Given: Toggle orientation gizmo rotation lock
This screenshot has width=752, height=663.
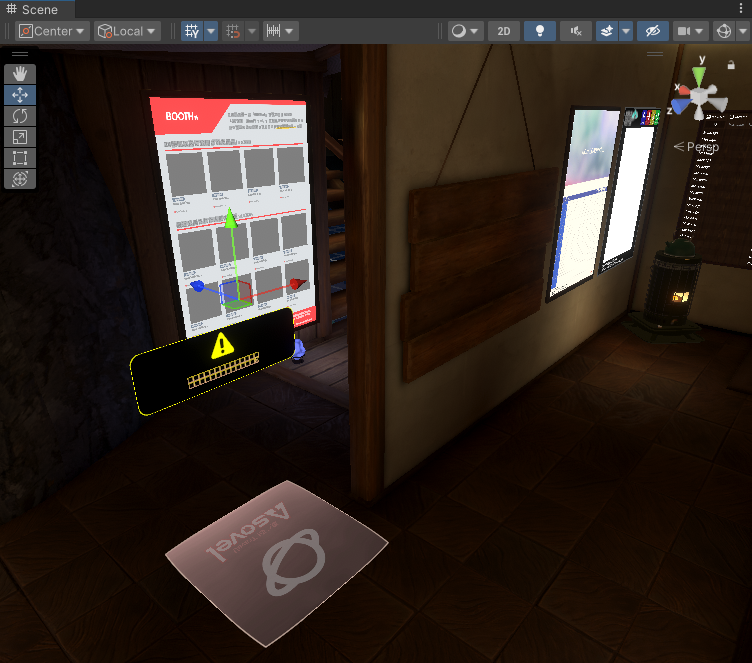Looking at the screenshot, I should [731, 64].
